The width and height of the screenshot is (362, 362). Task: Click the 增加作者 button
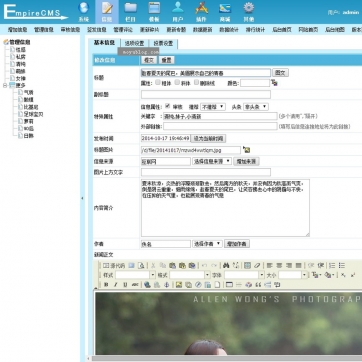tap(237, 244)
